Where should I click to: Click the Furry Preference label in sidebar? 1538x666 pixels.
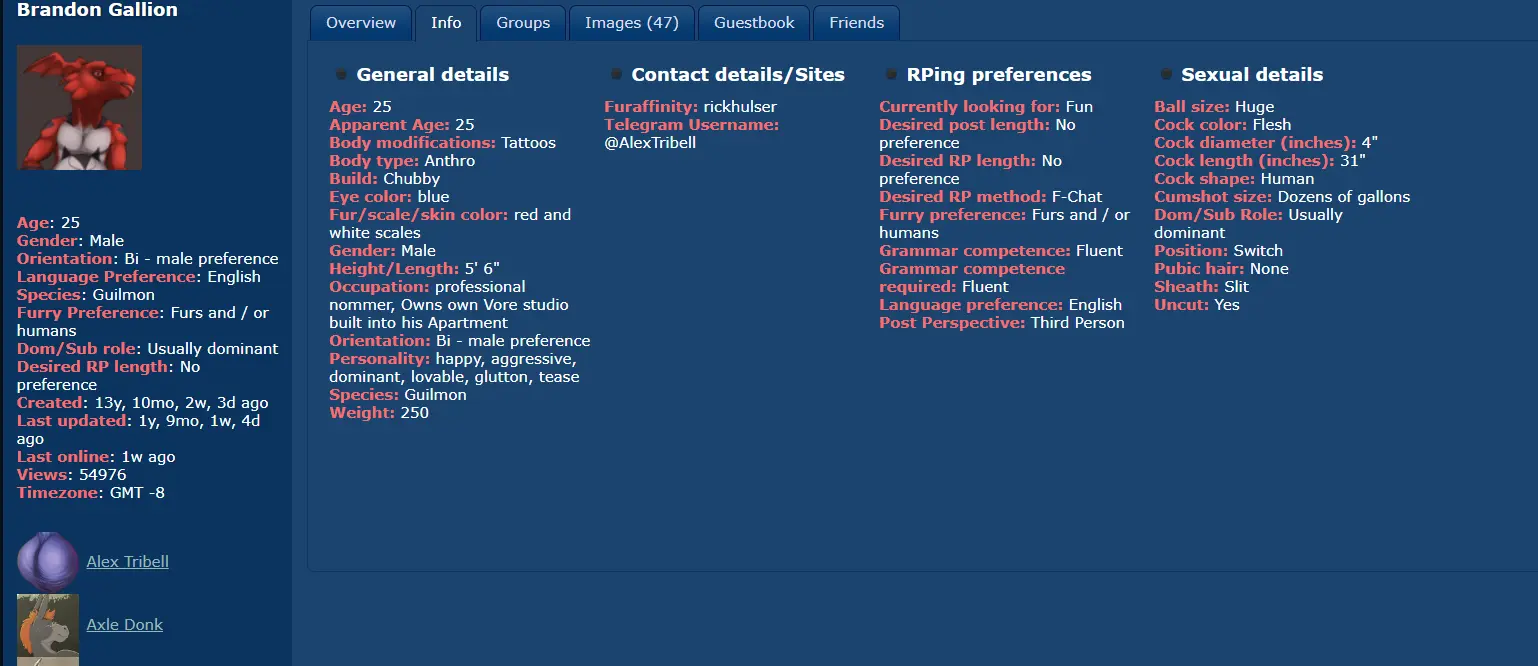click(x=89, y=313)
